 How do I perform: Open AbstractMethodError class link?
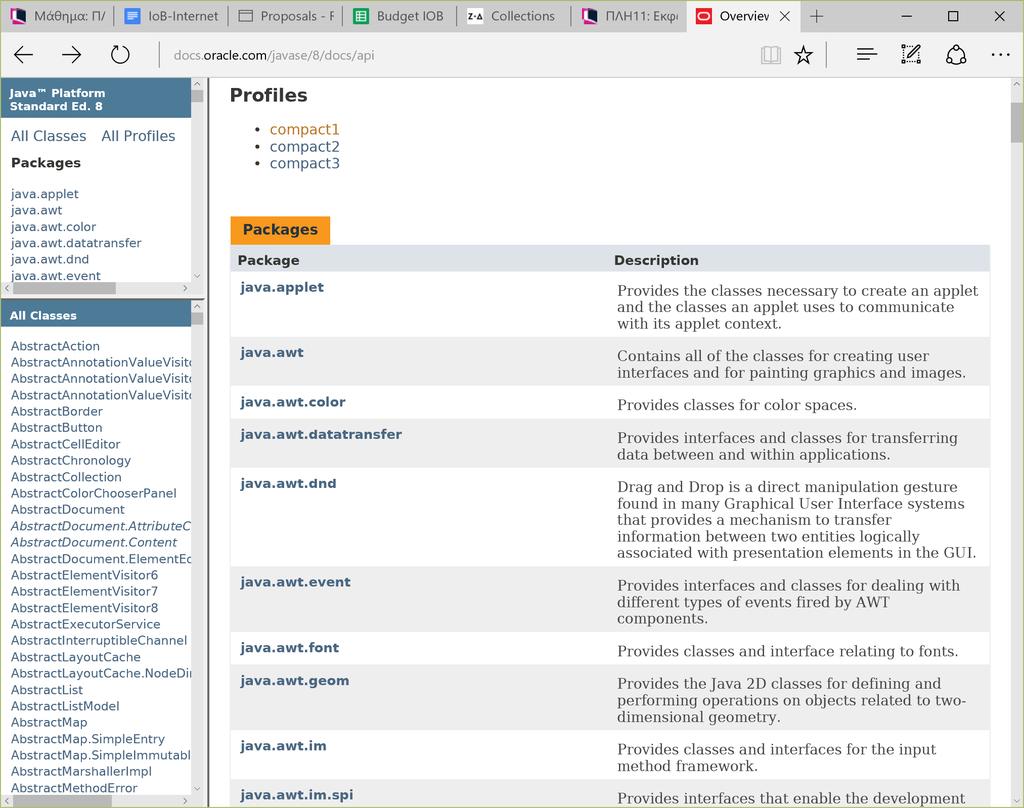[x=74, y=788]
